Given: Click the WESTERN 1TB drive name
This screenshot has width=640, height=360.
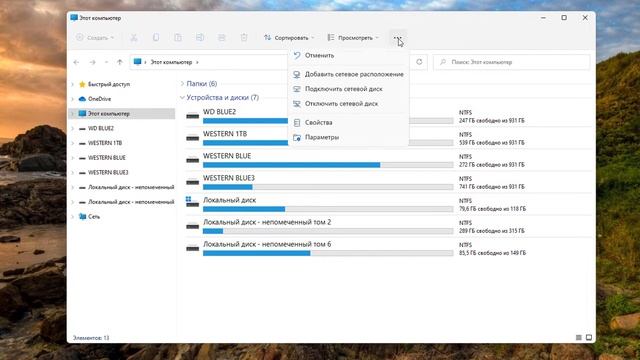Looking at the screenshot, I should [x=225, y=134].
